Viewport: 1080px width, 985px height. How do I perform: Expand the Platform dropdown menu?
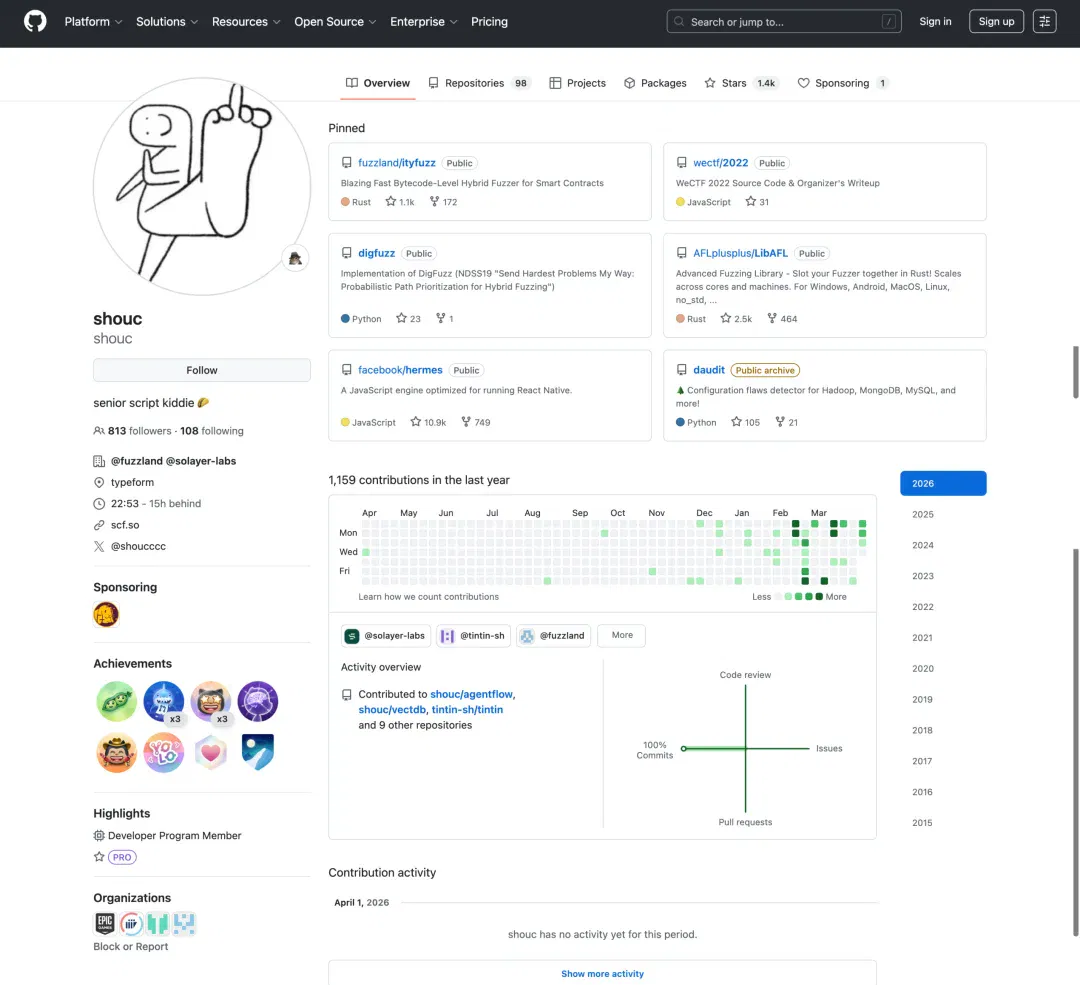94,22
